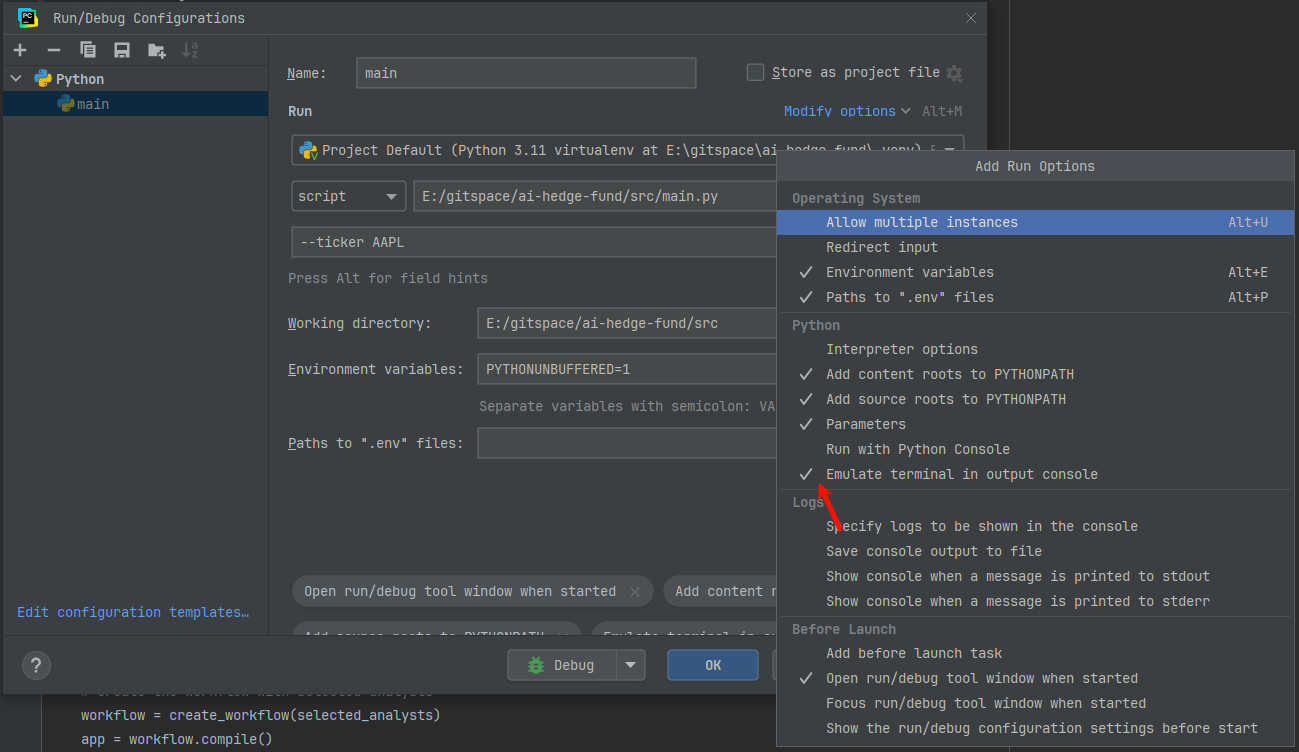The image size is (1299, 752).
Task: Choose Interpreter options in Python section
Action: tap(1035, 349)
